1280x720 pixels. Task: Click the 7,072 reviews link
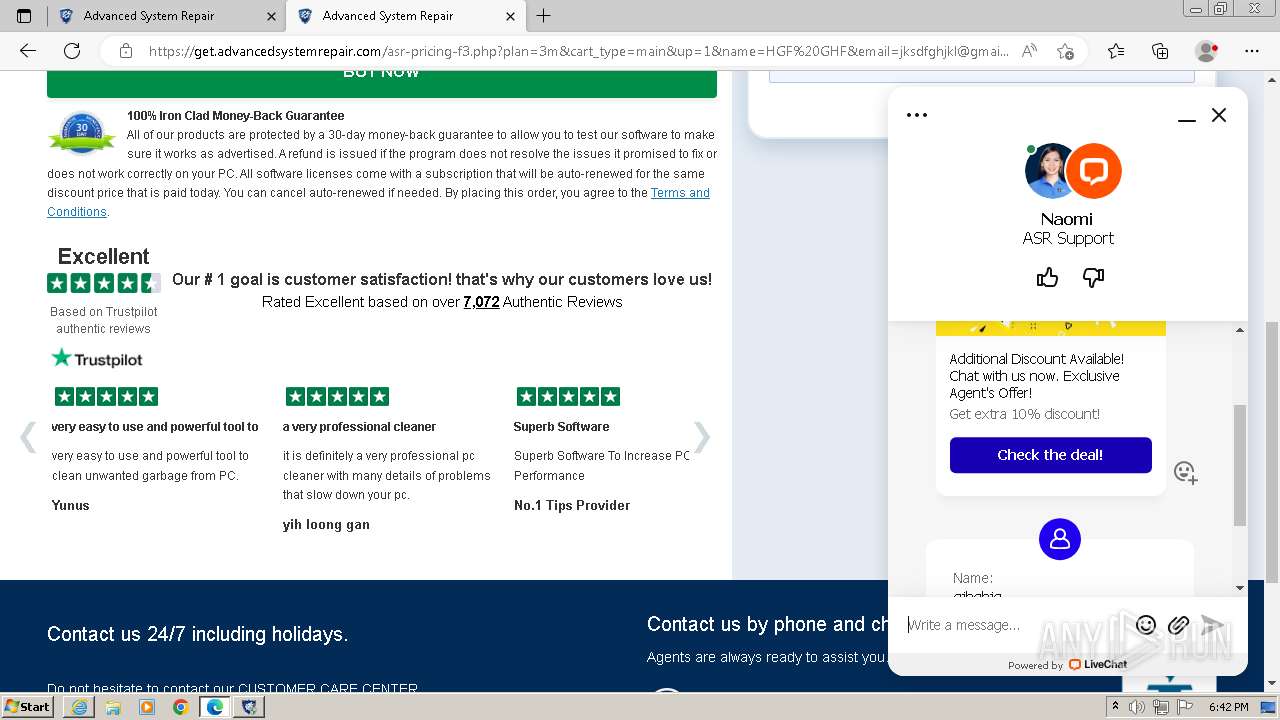(481, 302)
